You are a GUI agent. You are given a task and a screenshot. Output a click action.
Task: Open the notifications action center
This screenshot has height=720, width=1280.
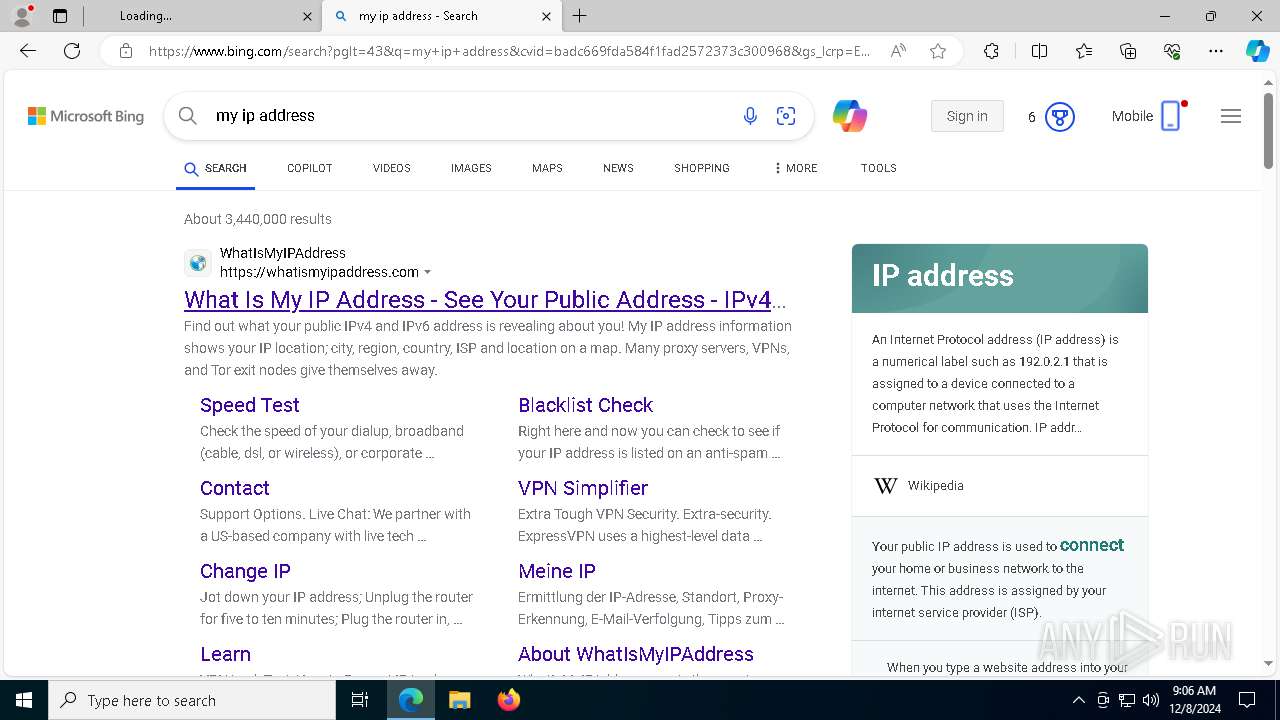pos(1247,700)
